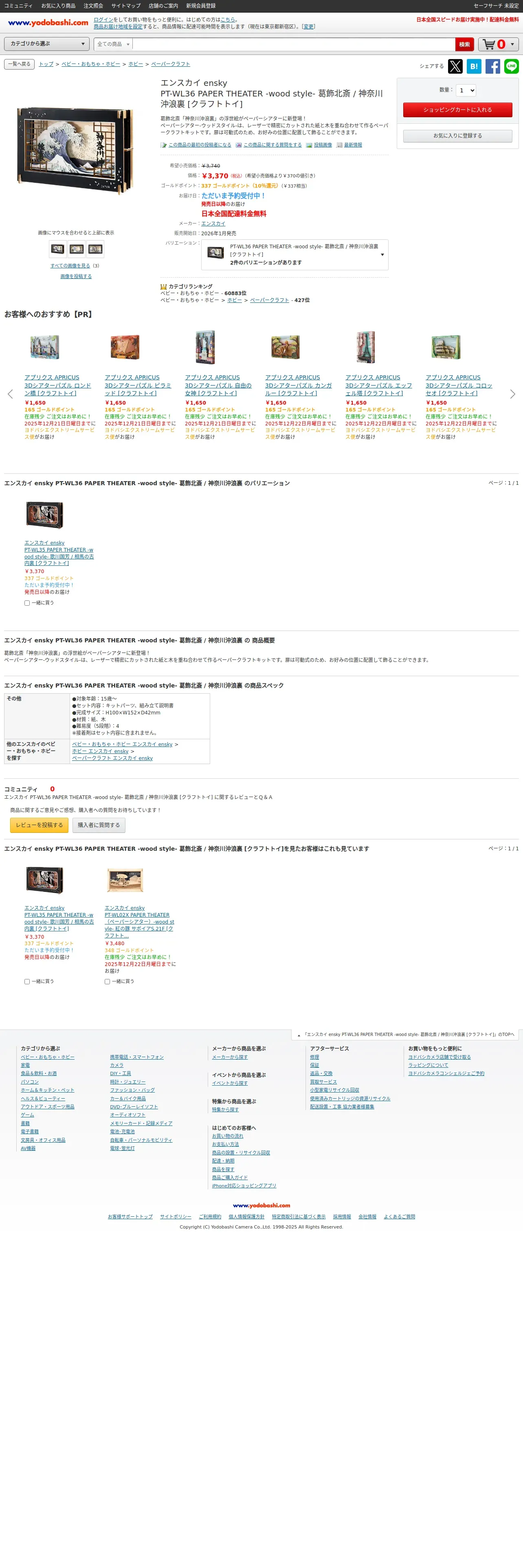
Task: Open コミュニティ in top menu
Action: (x=18, y=6)
